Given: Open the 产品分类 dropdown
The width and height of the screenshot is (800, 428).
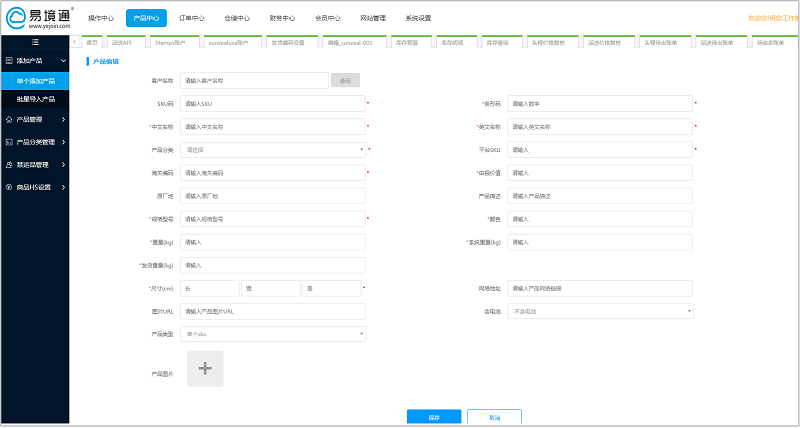Looking at the screenshot, I should coord(273,150).
